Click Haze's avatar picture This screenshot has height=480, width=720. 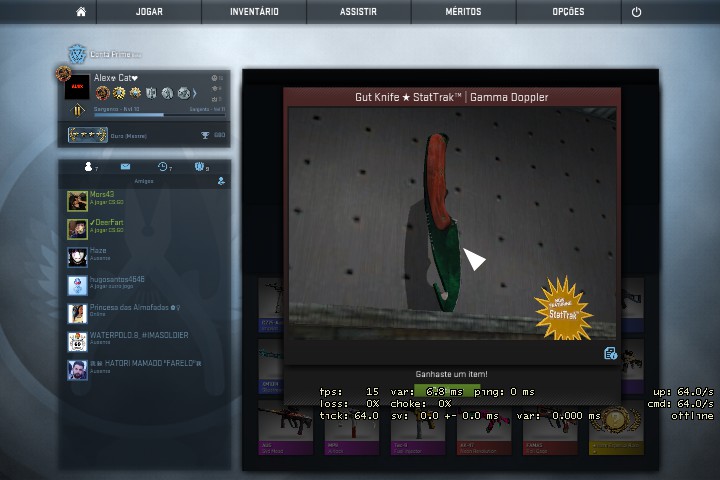(77, 257)
